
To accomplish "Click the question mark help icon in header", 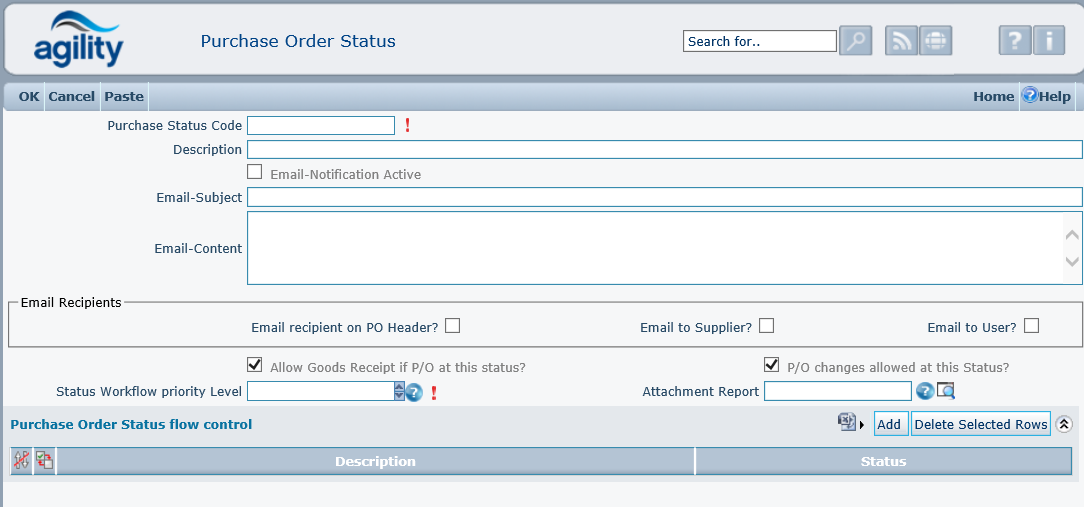I will (x=1014, y=41).
